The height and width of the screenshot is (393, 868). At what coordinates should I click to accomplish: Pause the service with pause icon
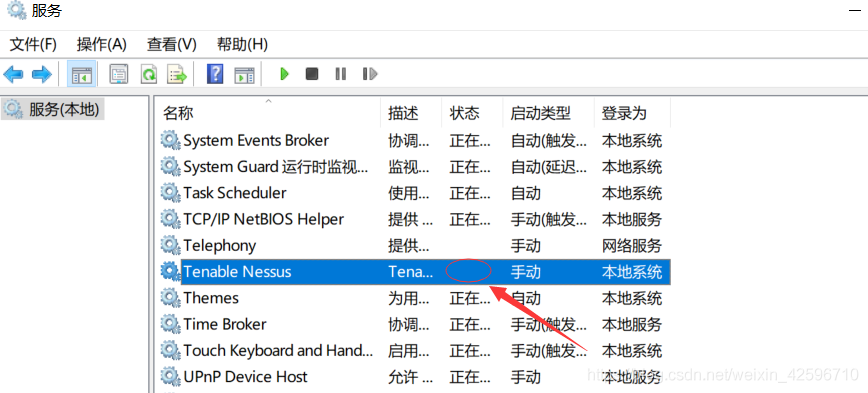[340, 74]
